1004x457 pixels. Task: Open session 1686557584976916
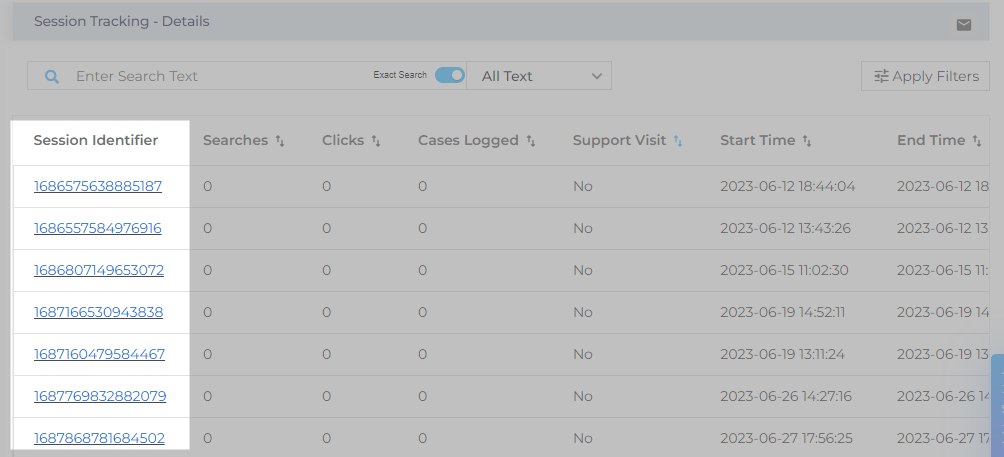click(98, 228)
